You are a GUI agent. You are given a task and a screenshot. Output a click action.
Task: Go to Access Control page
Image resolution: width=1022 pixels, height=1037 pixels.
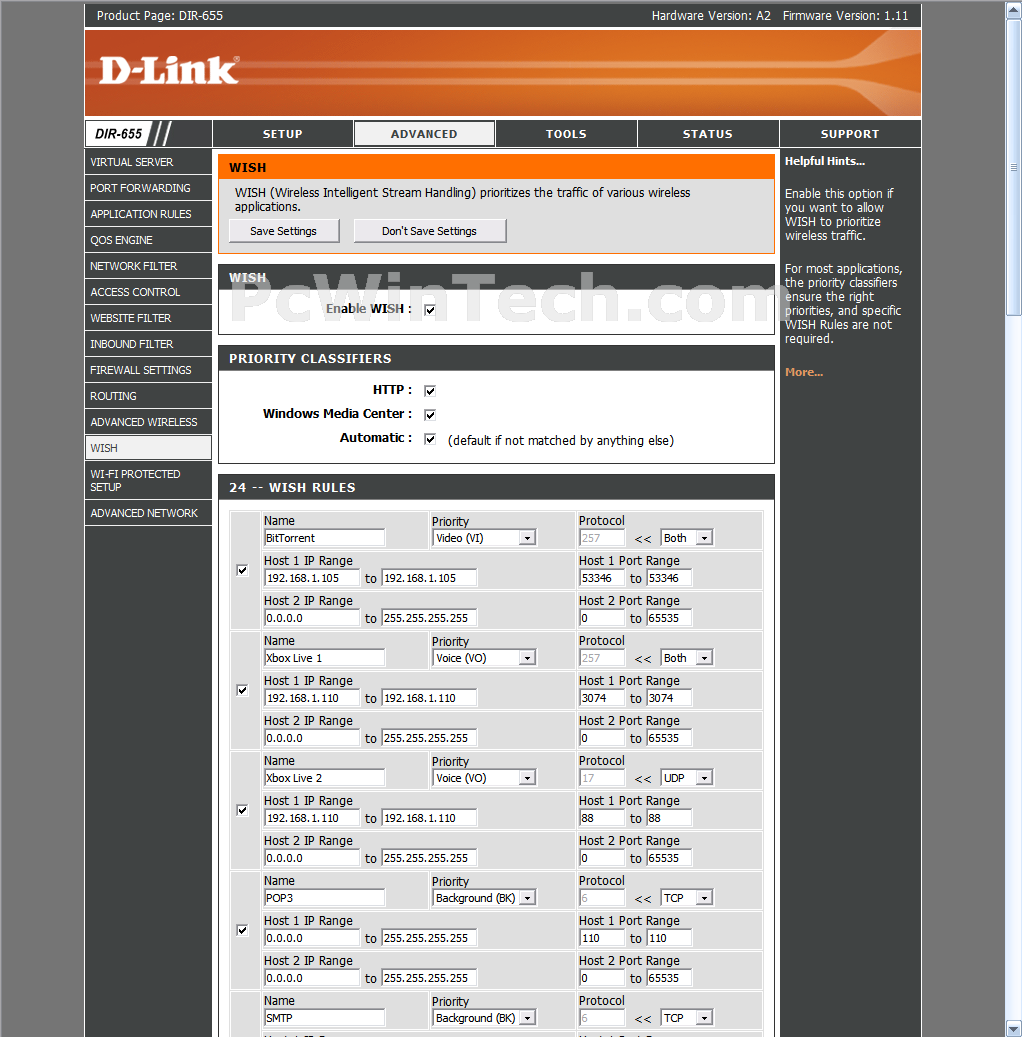click(148, 292)
